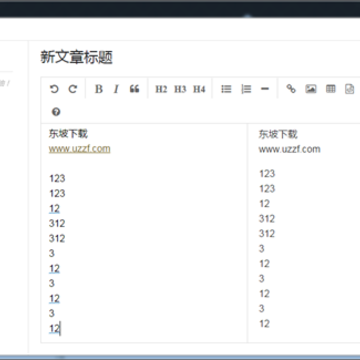Click www.uzzf.com text in the preview pane
Screen dimensions: 360x360
tap(289, 149)
